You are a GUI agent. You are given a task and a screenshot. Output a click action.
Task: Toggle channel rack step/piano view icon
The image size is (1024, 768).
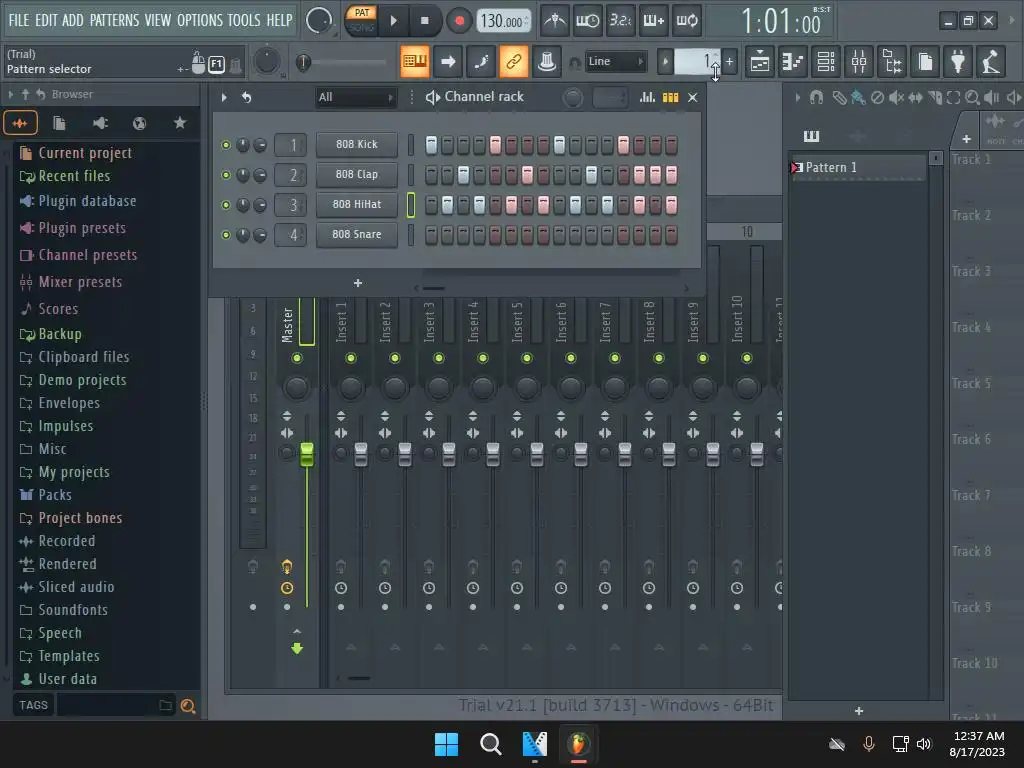[x=671, y=97]
